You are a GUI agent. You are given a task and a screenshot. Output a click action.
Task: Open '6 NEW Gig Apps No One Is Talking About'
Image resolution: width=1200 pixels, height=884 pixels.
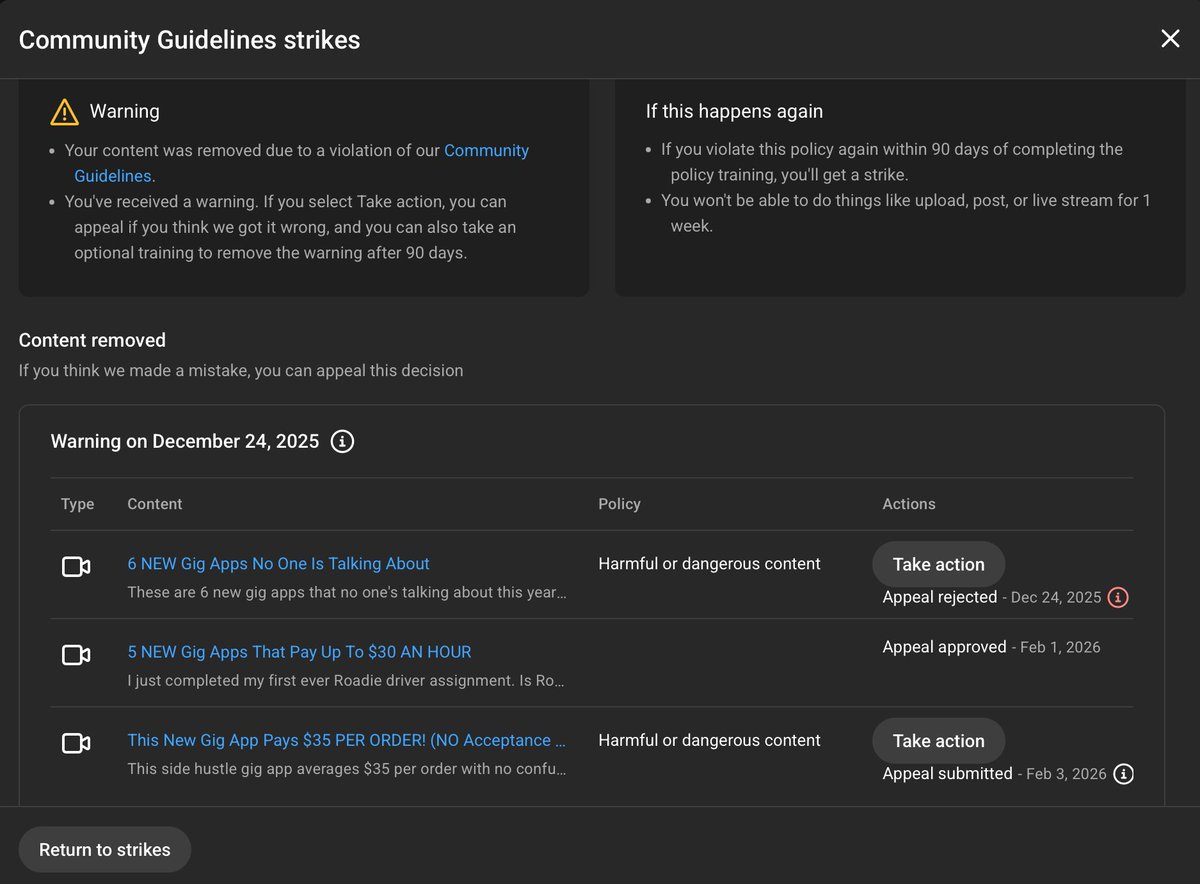pyautogui.click(x=278, y=563)
